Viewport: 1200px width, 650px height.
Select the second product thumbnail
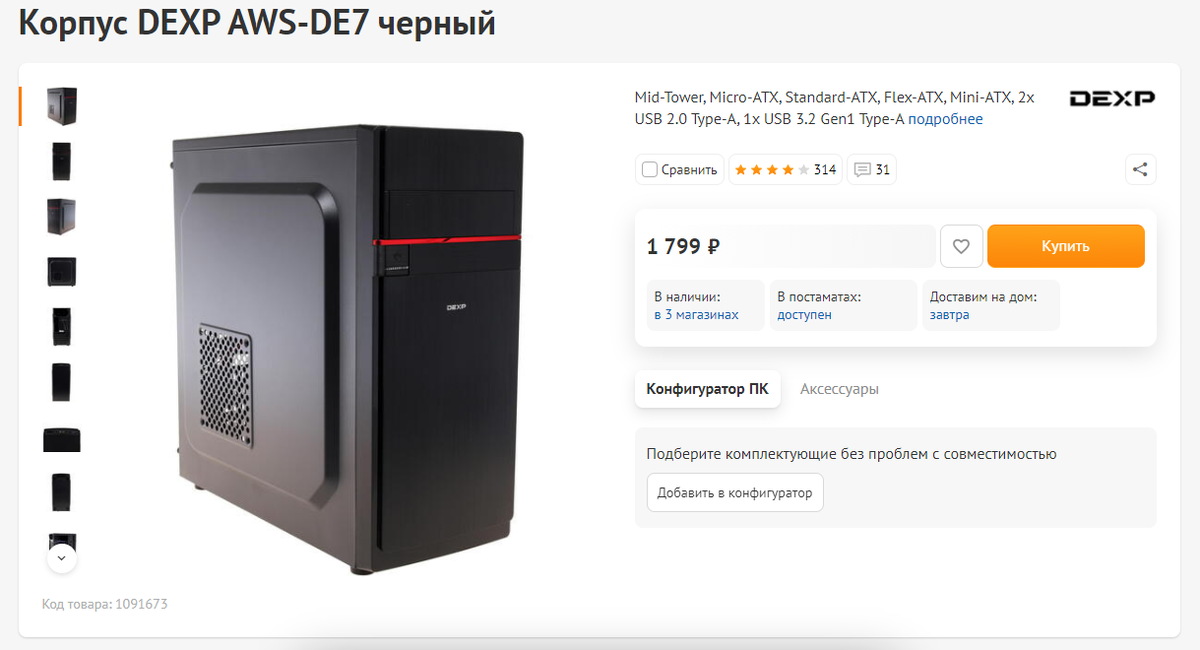pos(62,161)
